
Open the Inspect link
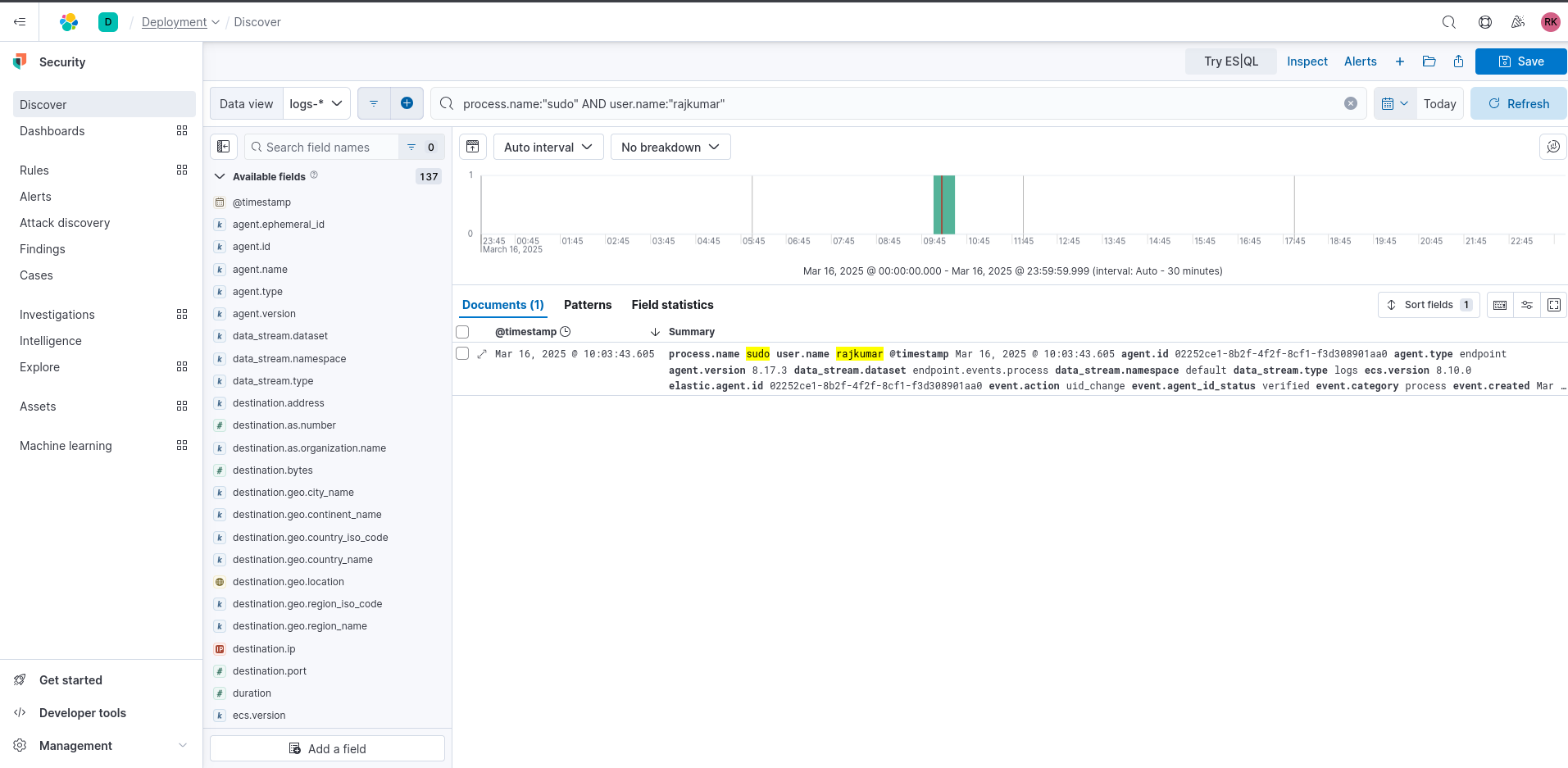click(1307, 61)
